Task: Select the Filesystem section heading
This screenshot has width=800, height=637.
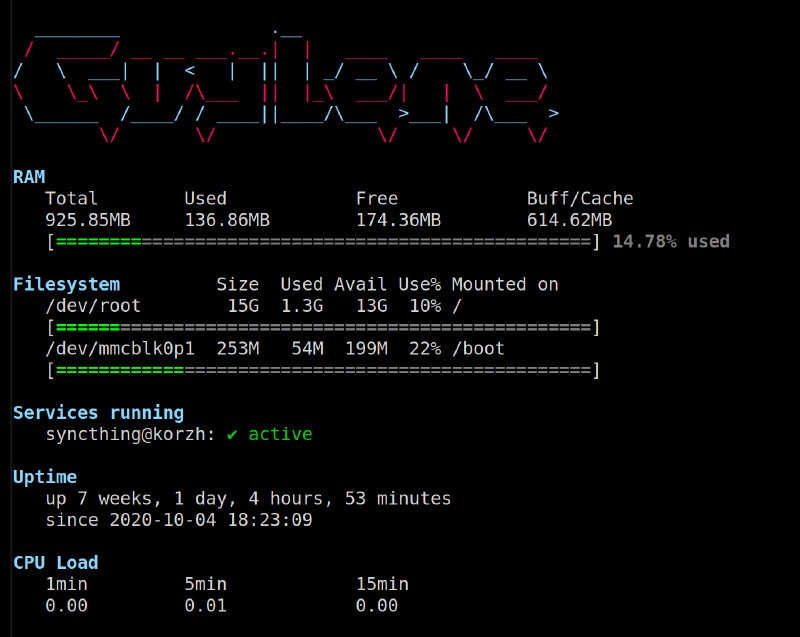Action: tap(66, 285)
